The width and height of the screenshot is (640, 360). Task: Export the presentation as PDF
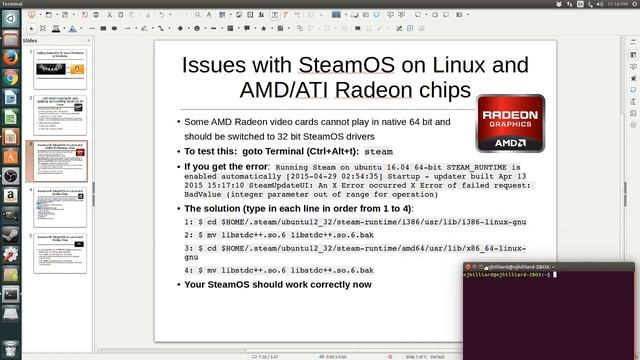tap(84, 15)
